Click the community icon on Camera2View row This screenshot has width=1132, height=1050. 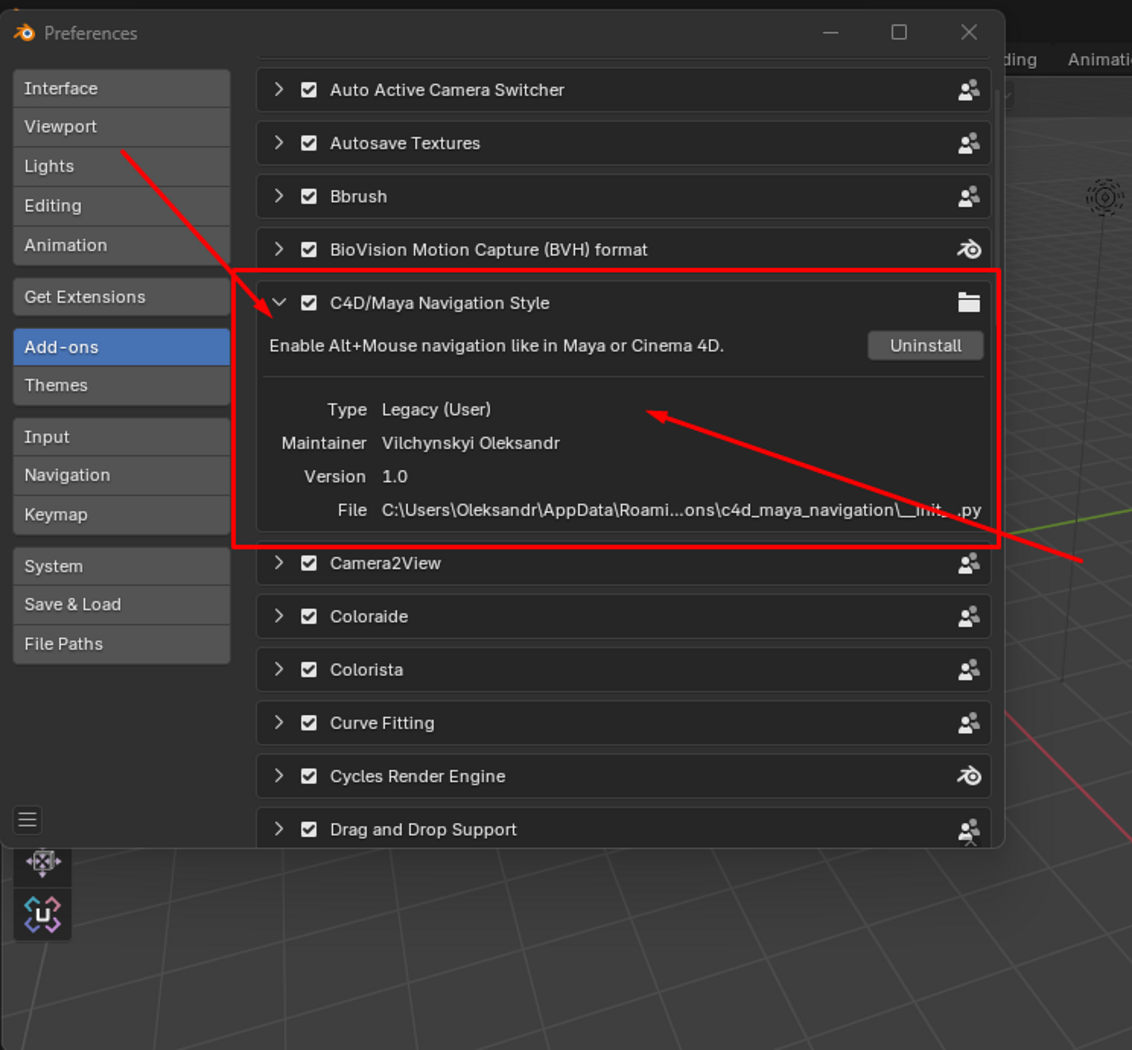click(x=969, y=563)
